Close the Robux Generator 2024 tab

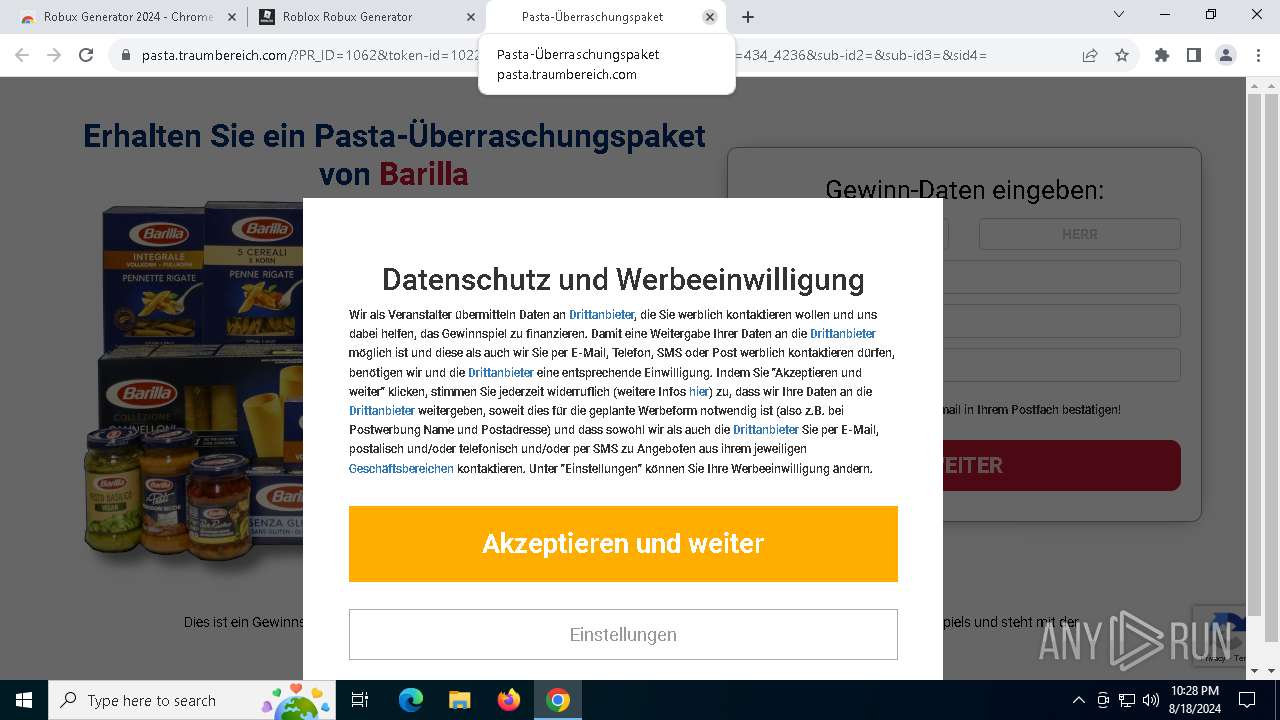232,17
